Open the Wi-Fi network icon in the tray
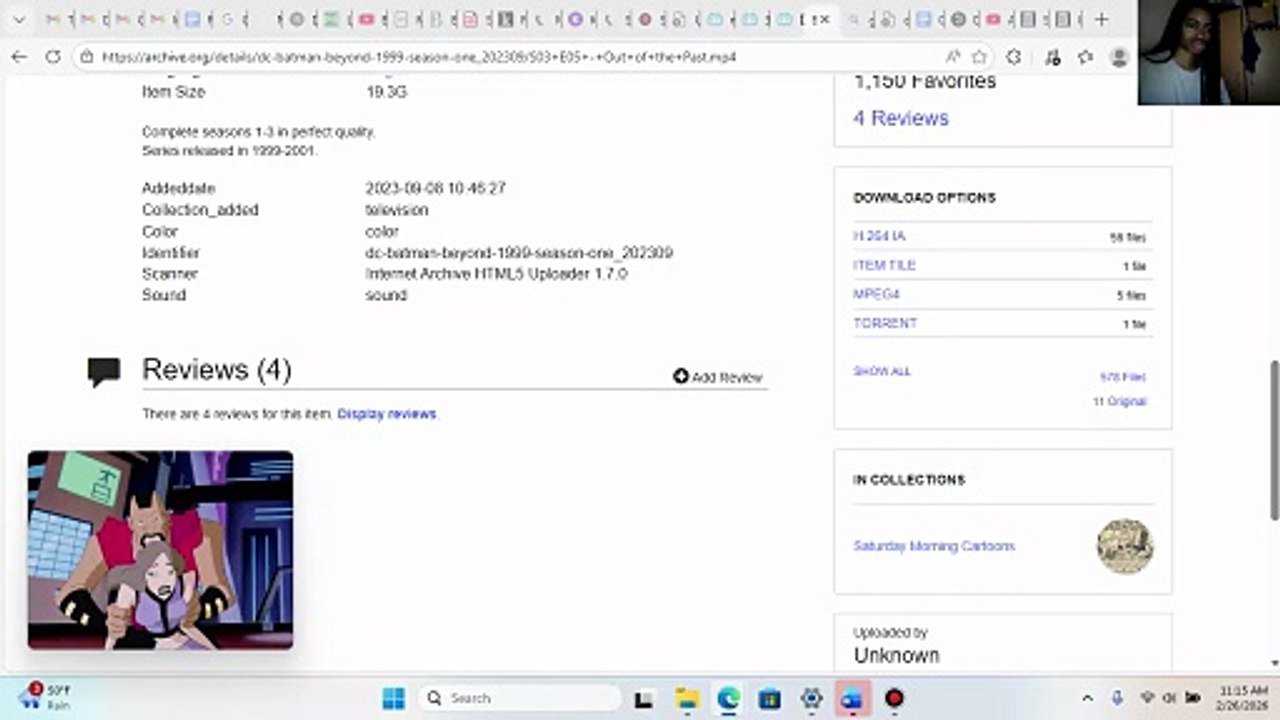 (1148, 698)
